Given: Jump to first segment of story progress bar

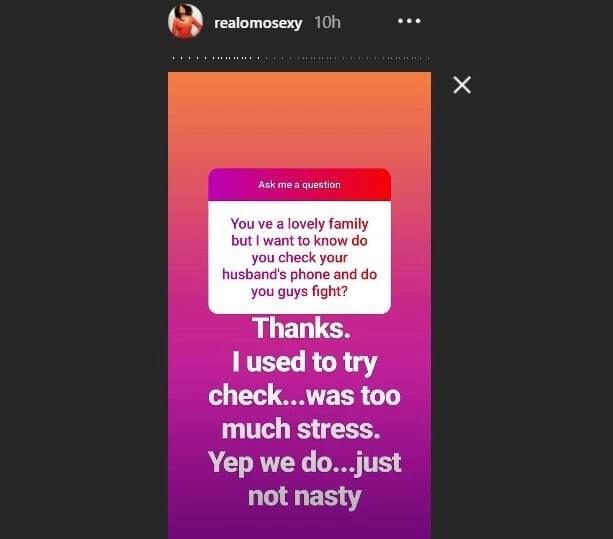Looking at the screenshot, I should pos(174,58).
